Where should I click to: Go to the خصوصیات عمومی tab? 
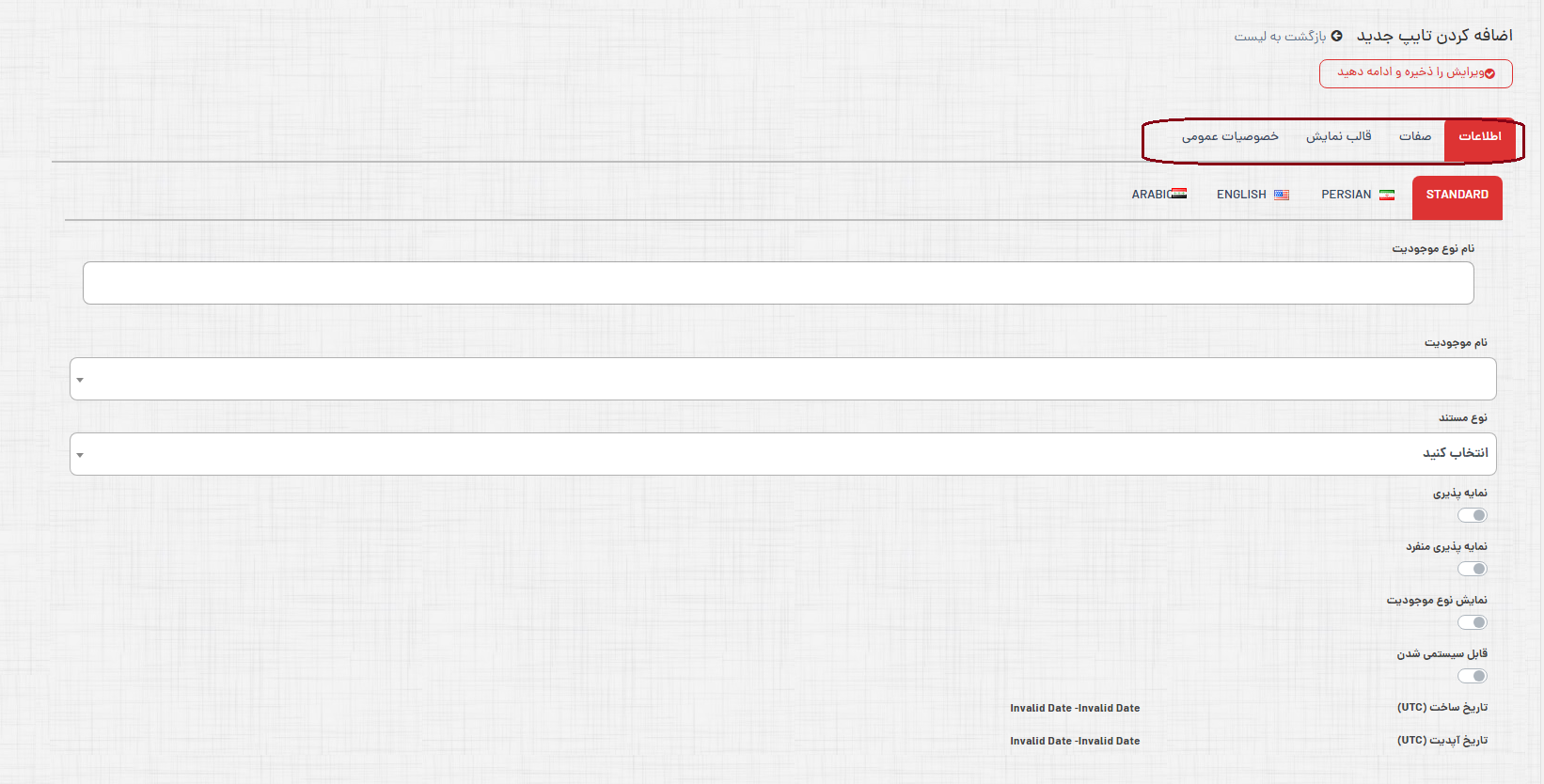click(1230, 137)
